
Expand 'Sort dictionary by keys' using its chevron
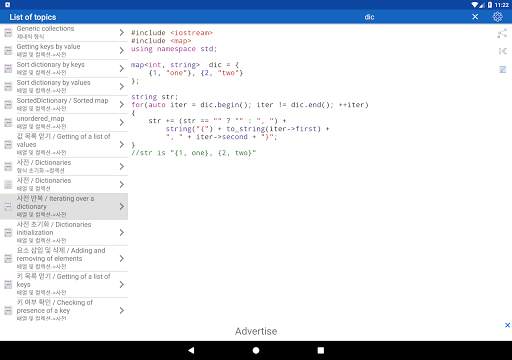(122, 68)
